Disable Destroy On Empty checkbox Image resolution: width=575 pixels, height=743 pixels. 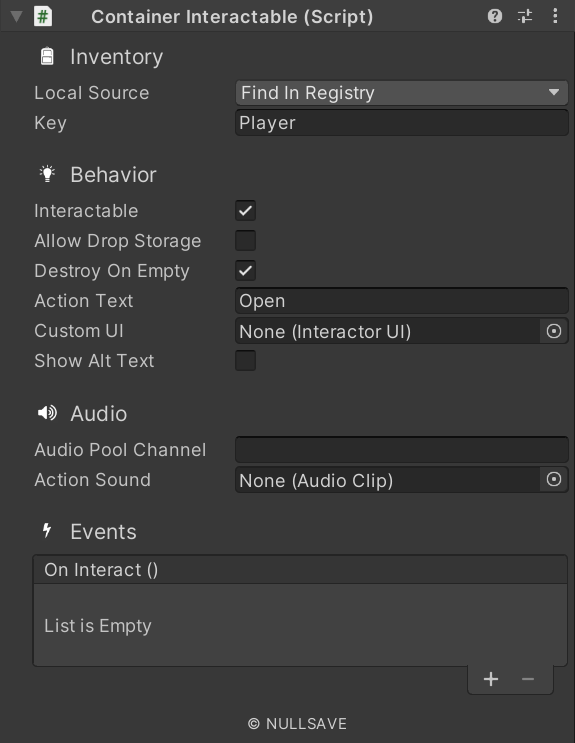coord(246,271)
